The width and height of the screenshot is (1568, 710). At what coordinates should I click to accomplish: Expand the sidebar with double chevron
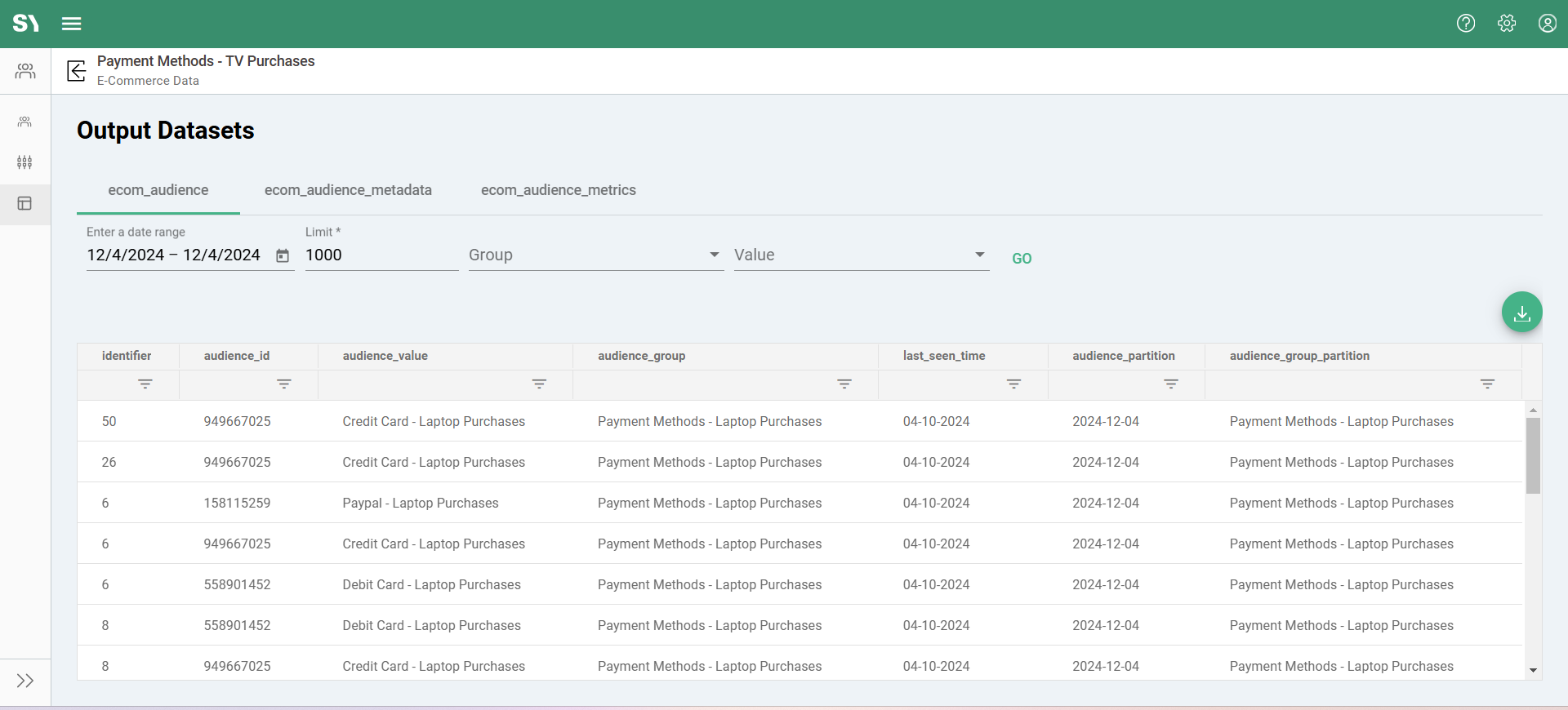(x=24, y=681)
